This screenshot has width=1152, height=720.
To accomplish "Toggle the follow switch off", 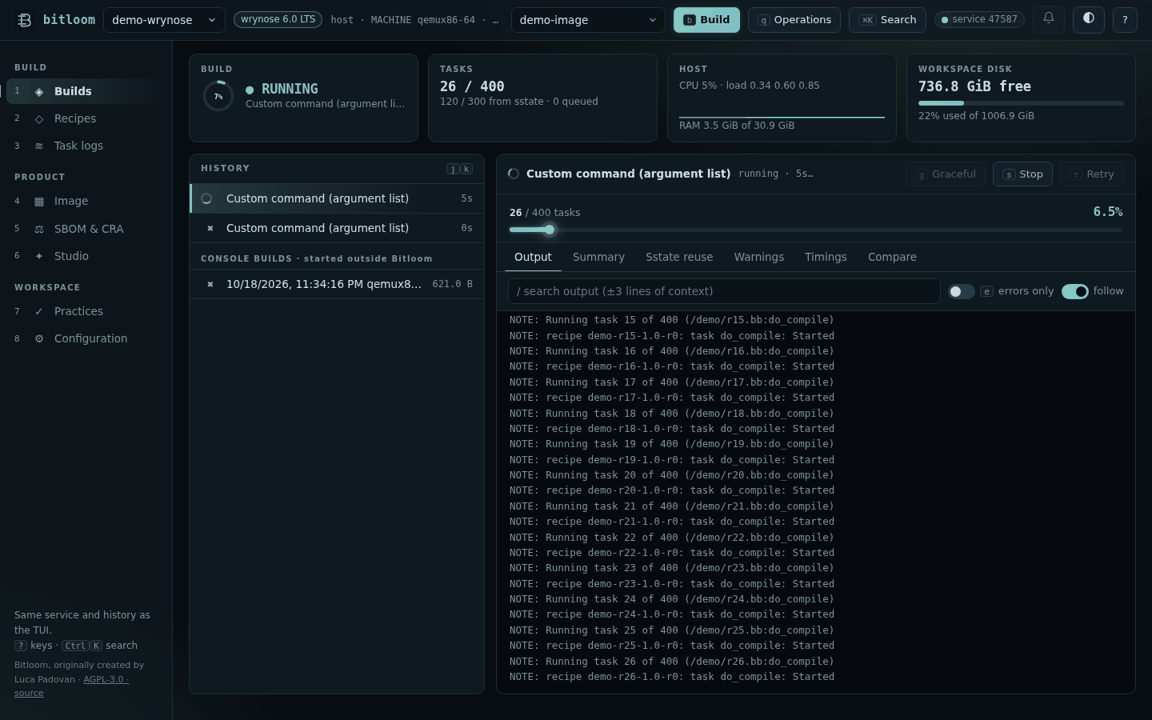I will point(1074,291).
